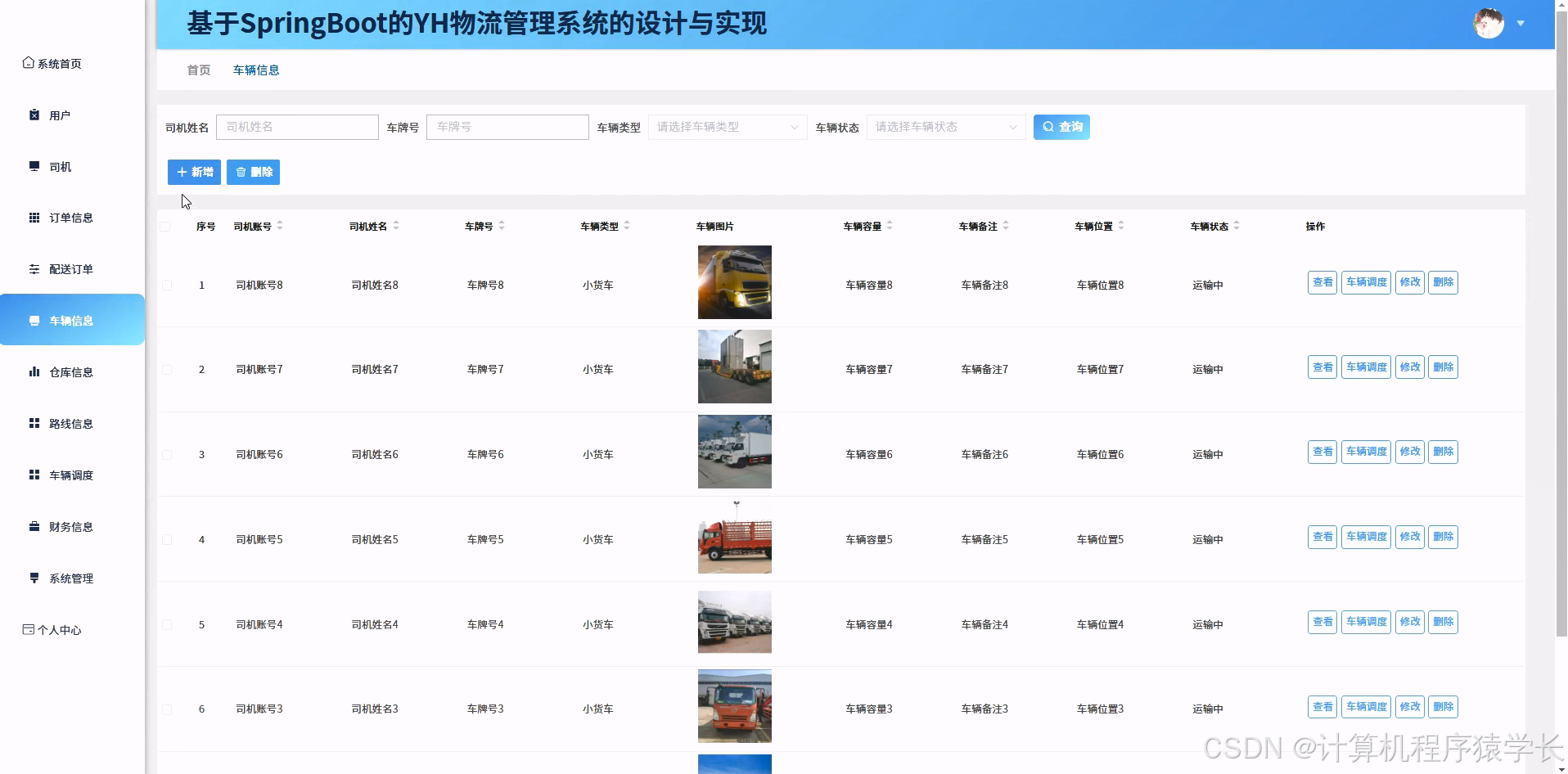Toggle the select-all checkbox in table header
Viewport: 1568px width, 774px height.
pyautogui.click(x=166, y=227)
